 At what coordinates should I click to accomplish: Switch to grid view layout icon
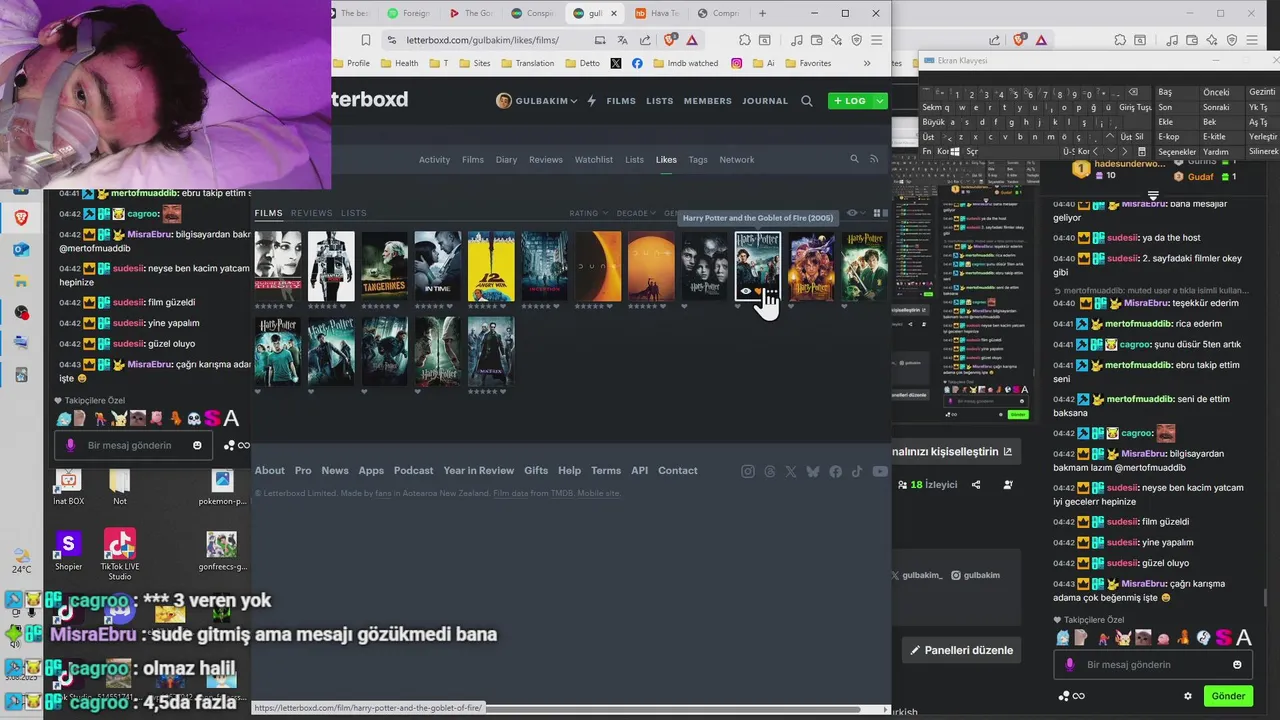click(x=875, y=213)
